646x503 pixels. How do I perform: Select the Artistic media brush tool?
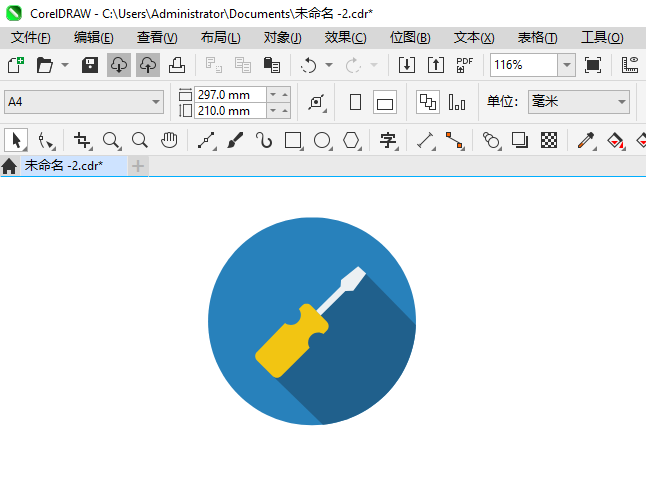[x=235, y=140]
